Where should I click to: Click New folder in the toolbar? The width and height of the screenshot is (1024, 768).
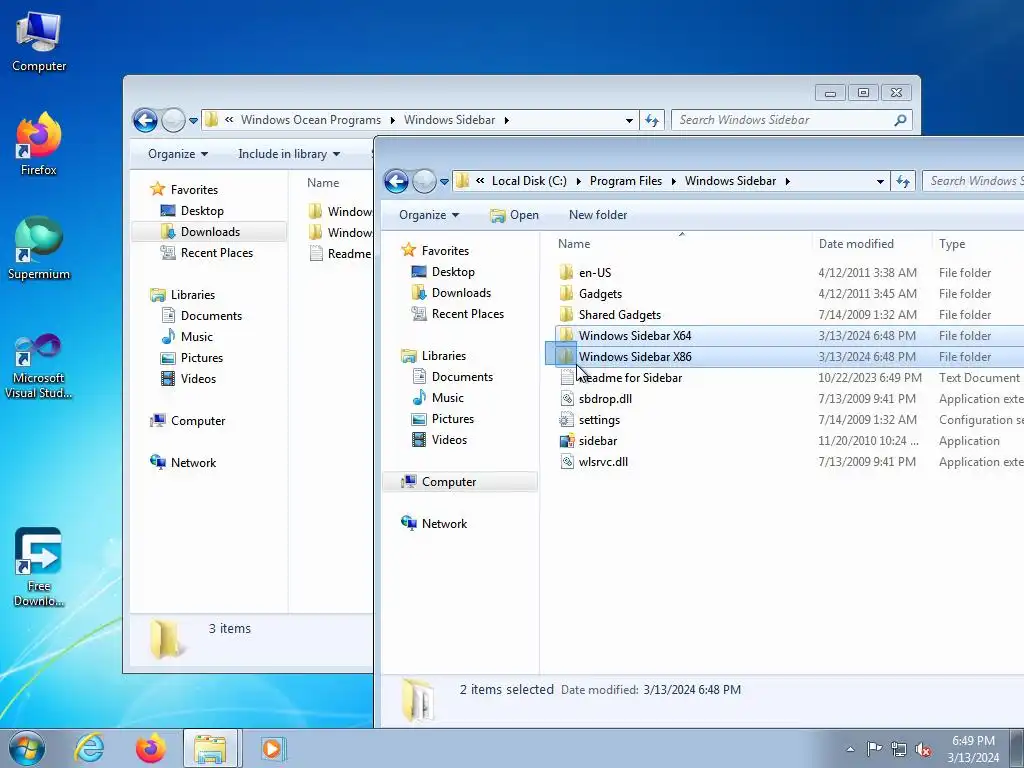coord(598,215)
